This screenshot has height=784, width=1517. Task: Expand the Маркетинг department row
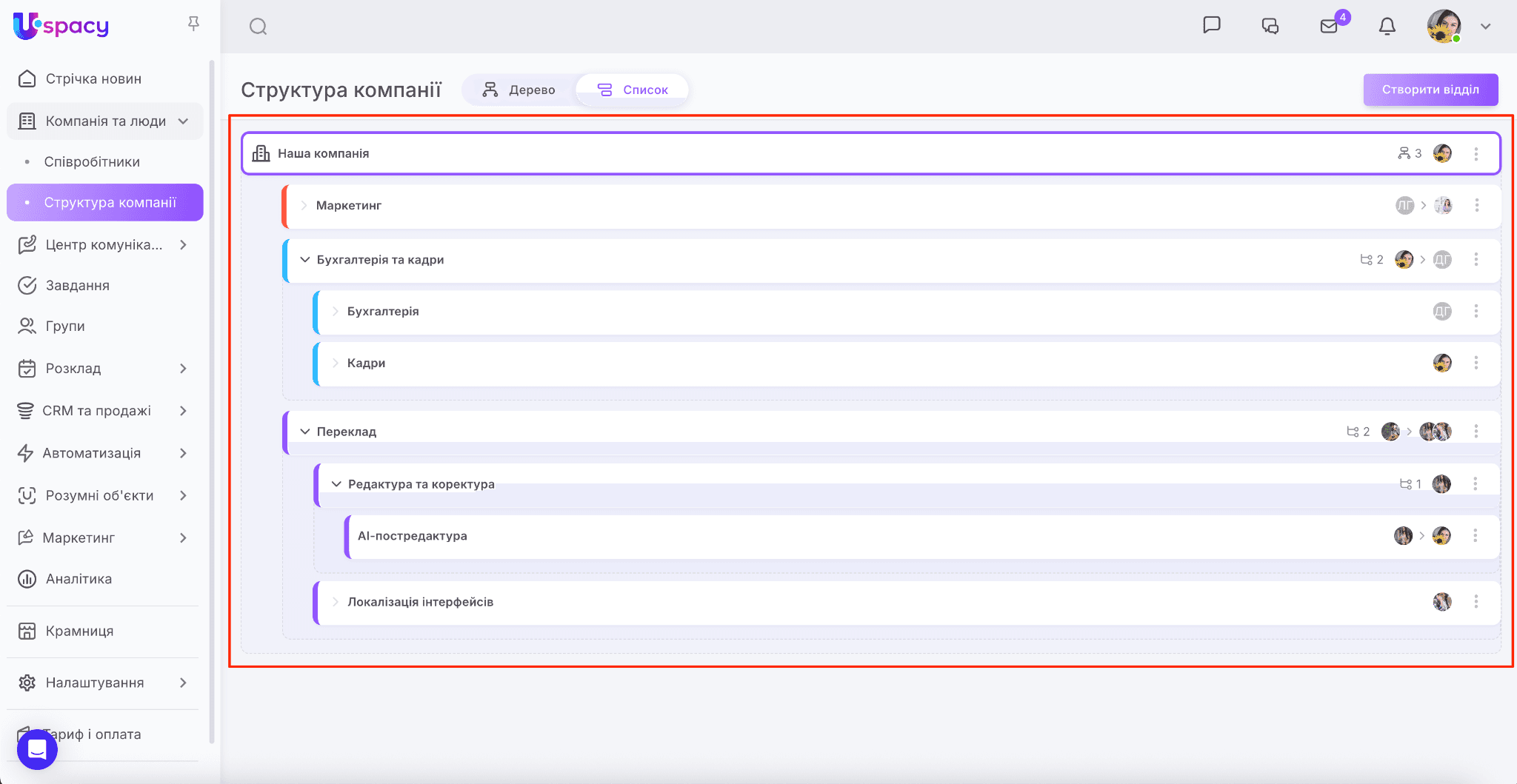pyautogui.click(x=304, y=205)
